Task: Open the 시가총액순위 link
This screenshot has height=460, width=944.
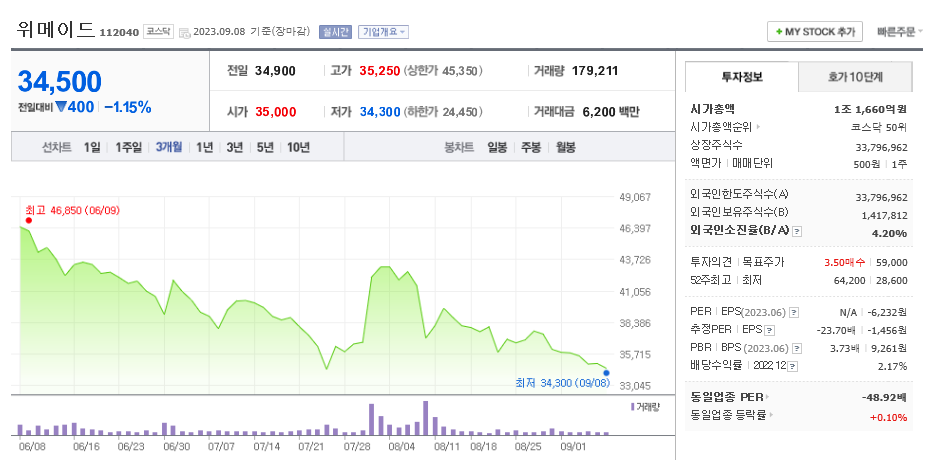Action: click(722, 127)
